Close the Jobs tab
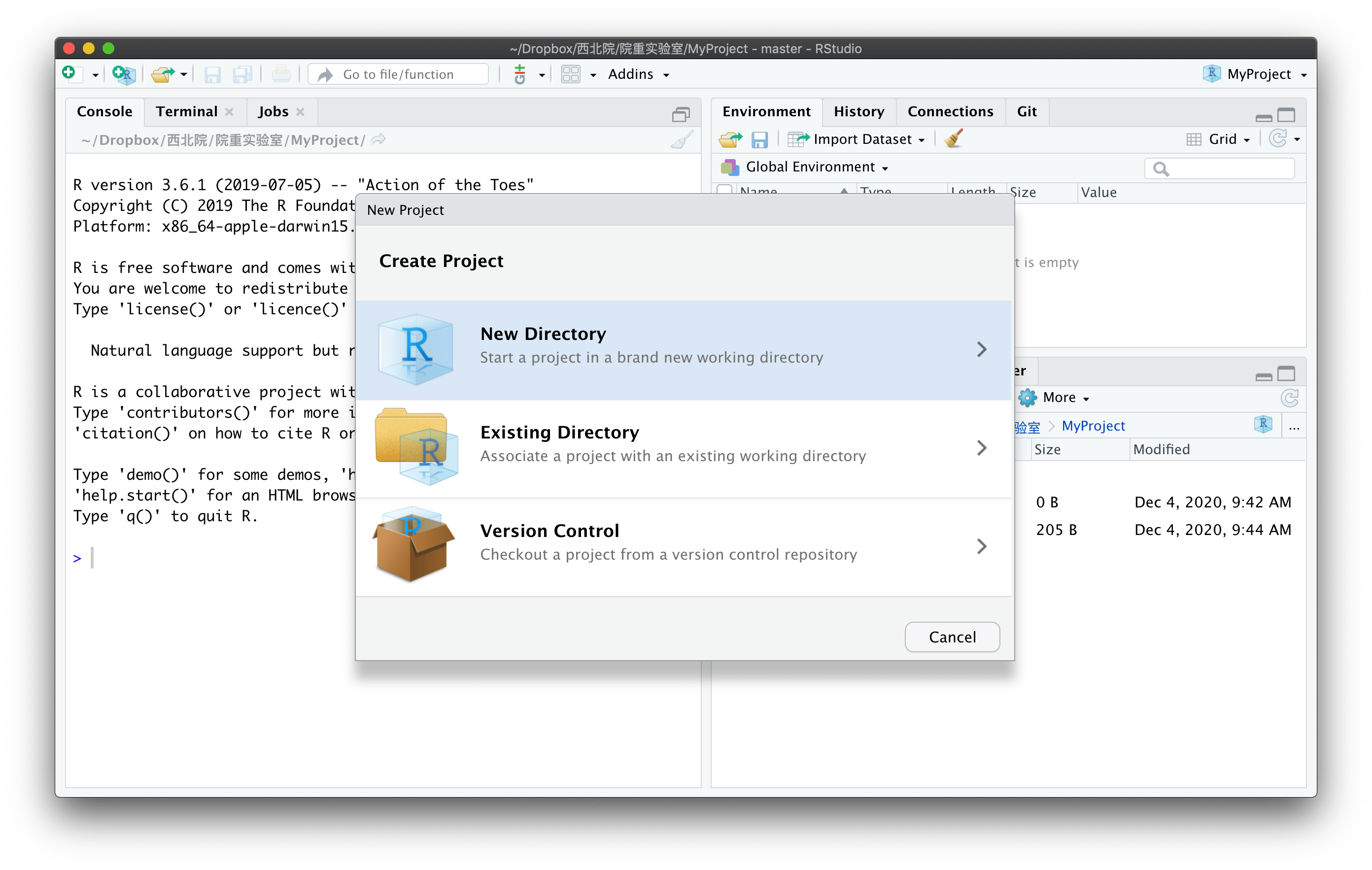Screen dimensions: 1372x870 (300, 112)
